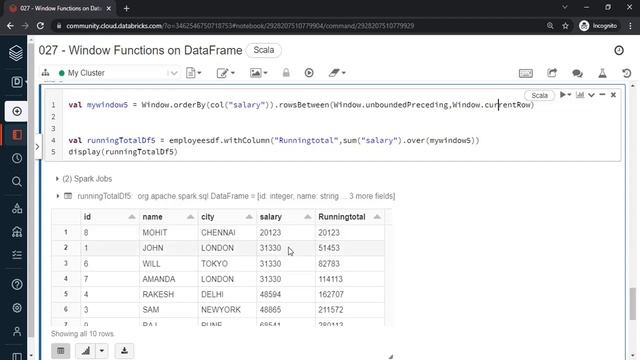This screenshot has height=360, width=640.
Task: Expand runningTotalDf5 DataFrame schema
Action: (x=58, y=196)
